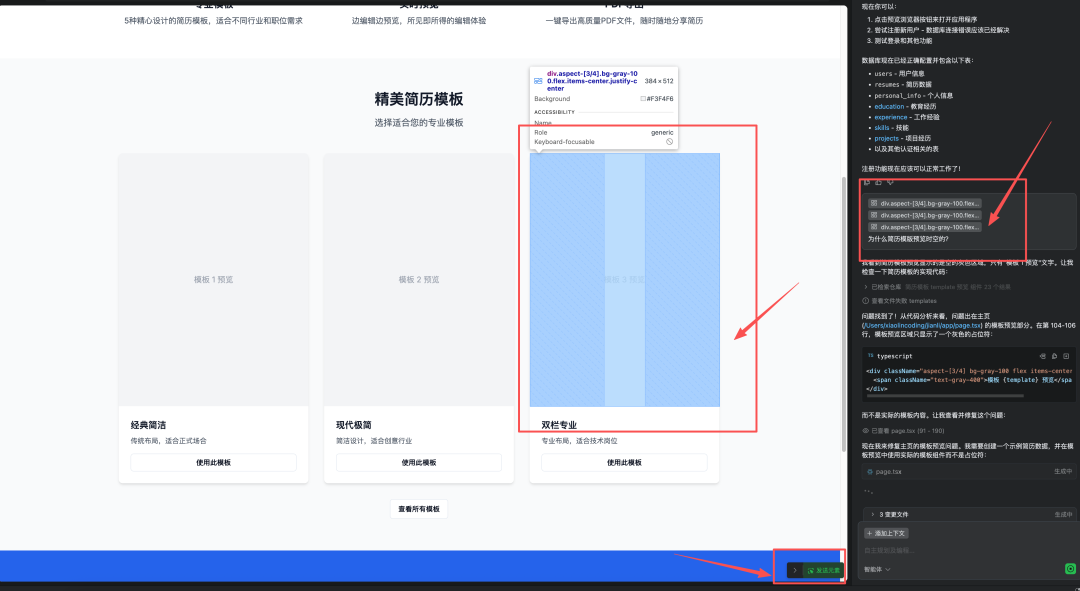Click the education link in the table list
This screenshot has width=1080, height=591.
[x=889, y=107]
